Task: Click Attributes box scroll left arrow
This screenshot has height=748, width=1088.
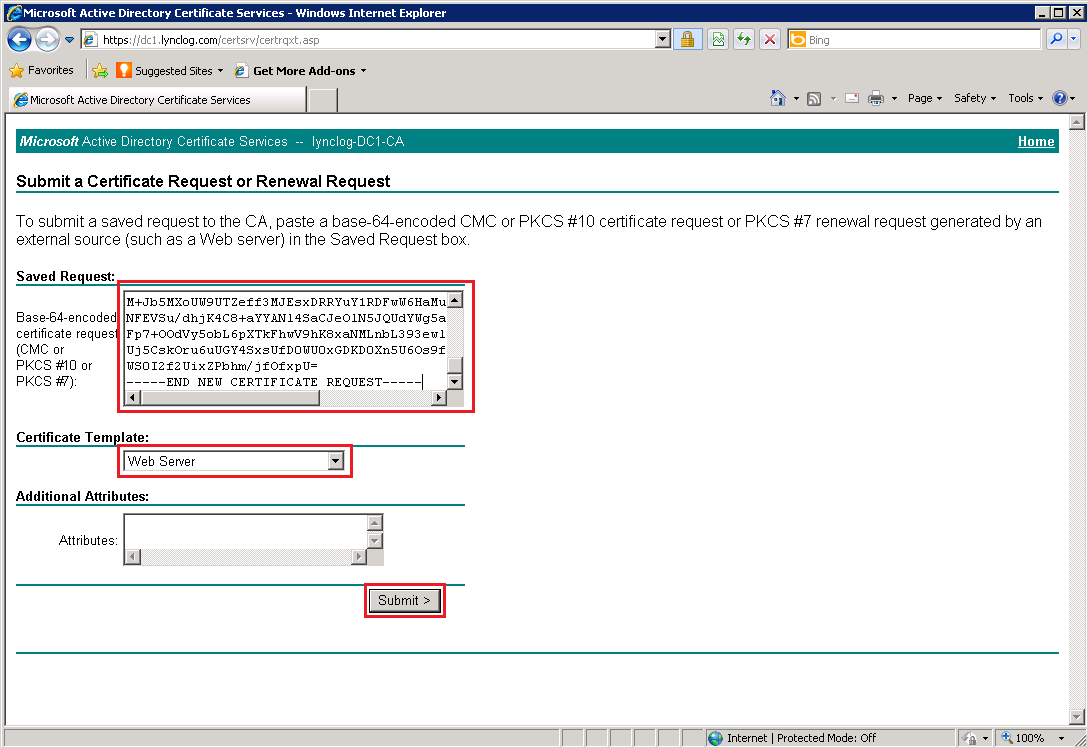Action: [133, 556]
